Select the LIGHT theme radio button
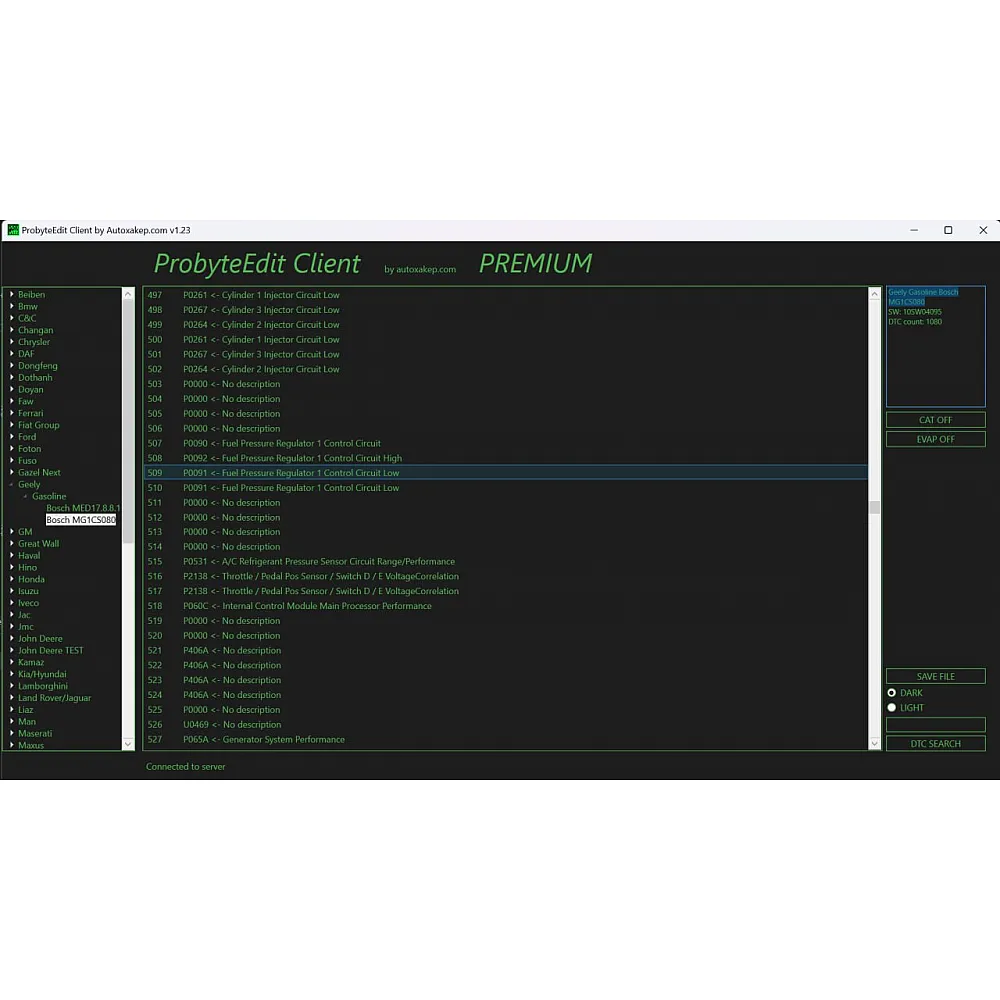 (892, 708)
